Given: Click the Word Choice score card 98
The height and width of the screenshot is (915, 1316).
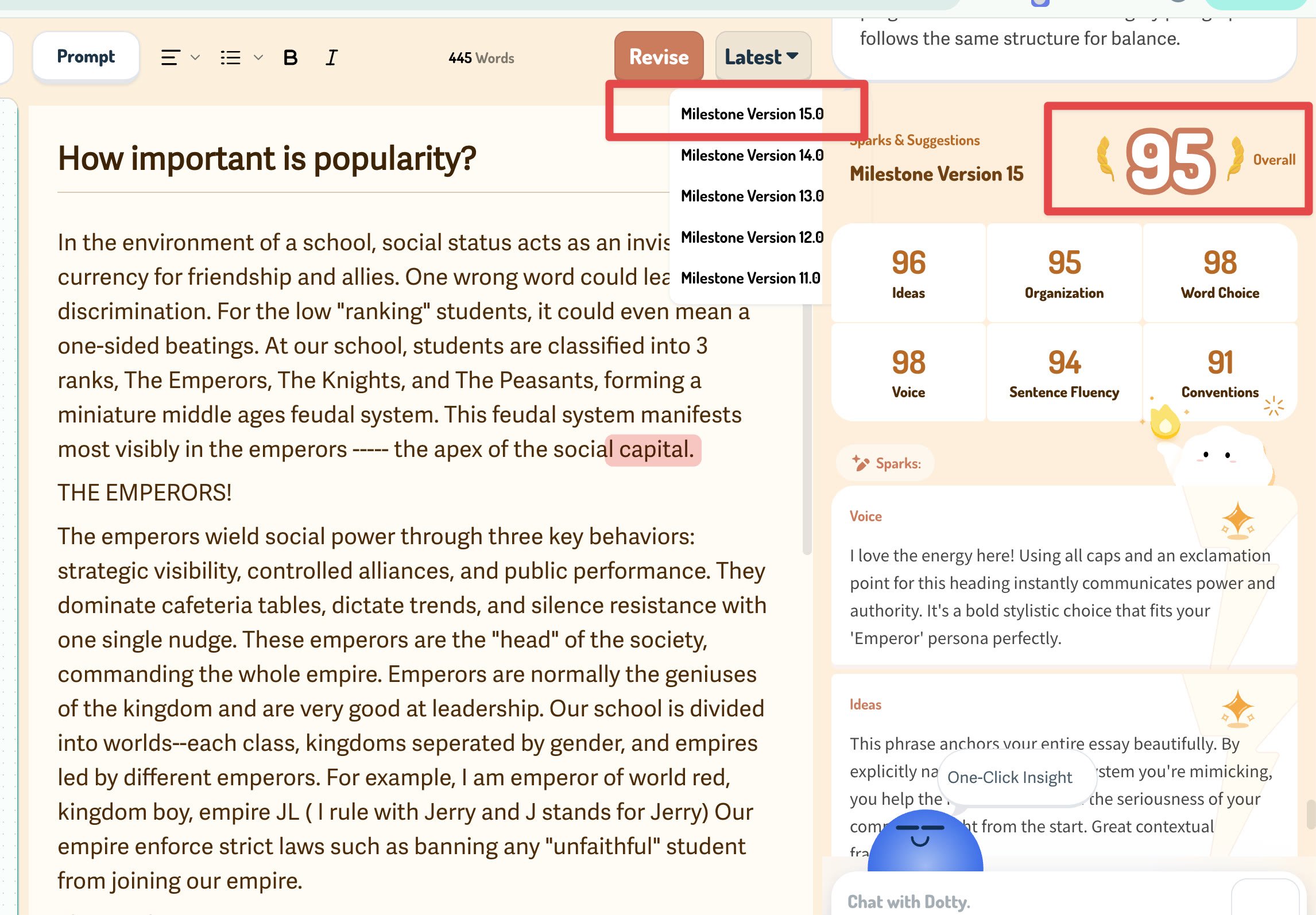Looking at the screenshot, I should [x=1220, y=273].
